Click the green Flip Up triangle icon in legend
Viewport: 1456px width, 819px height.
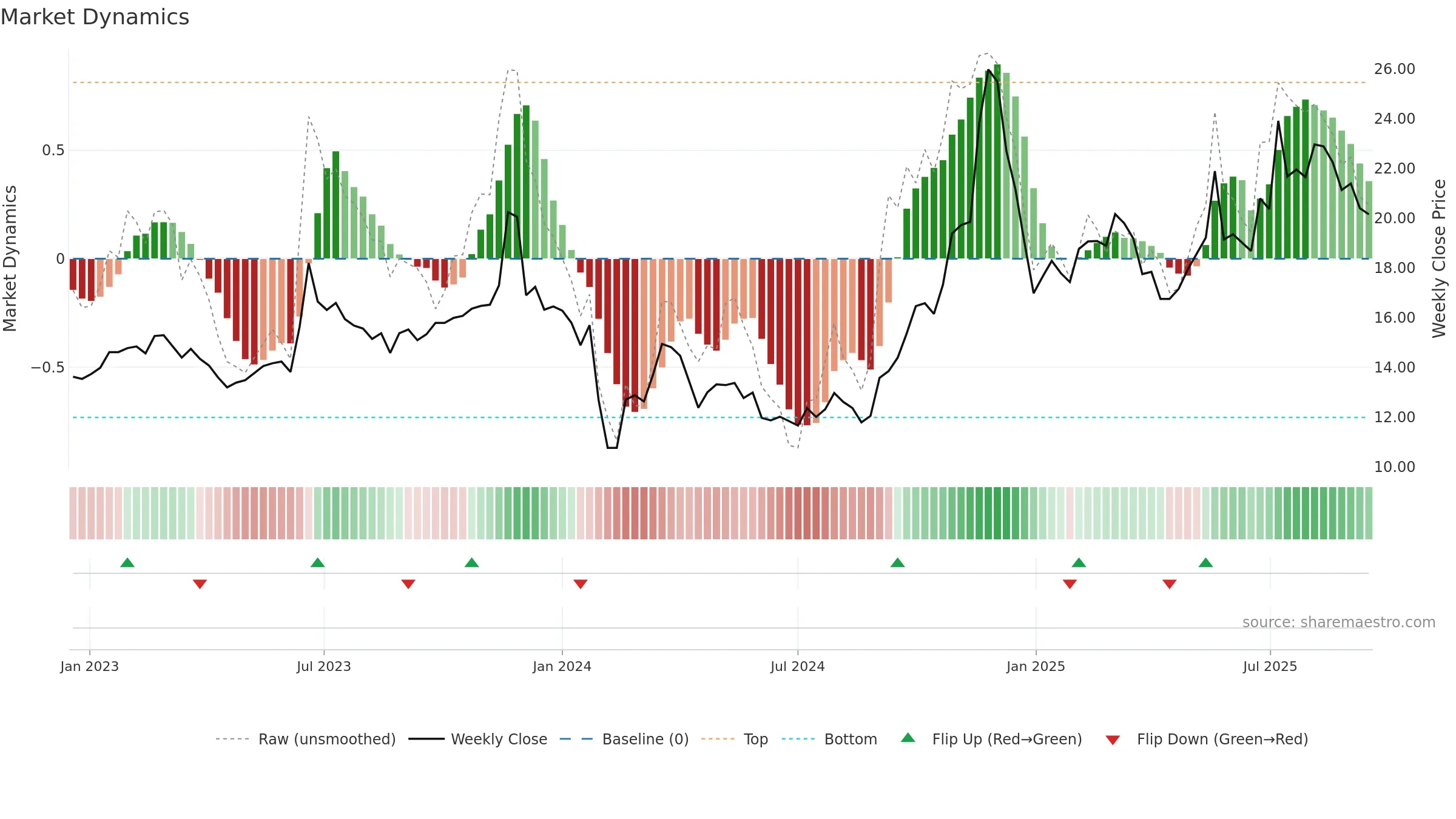[908, 738]
